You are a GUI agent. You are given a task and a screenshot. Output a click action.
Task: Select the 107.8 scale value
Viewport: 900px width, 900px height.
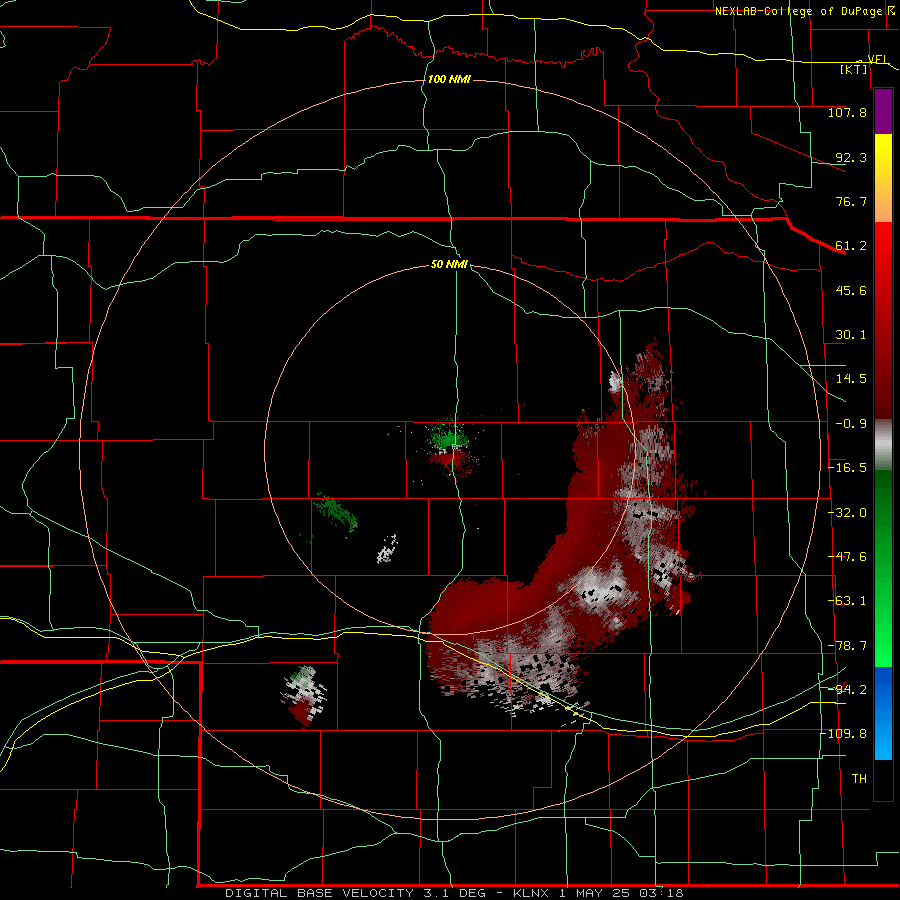(847, 112)
